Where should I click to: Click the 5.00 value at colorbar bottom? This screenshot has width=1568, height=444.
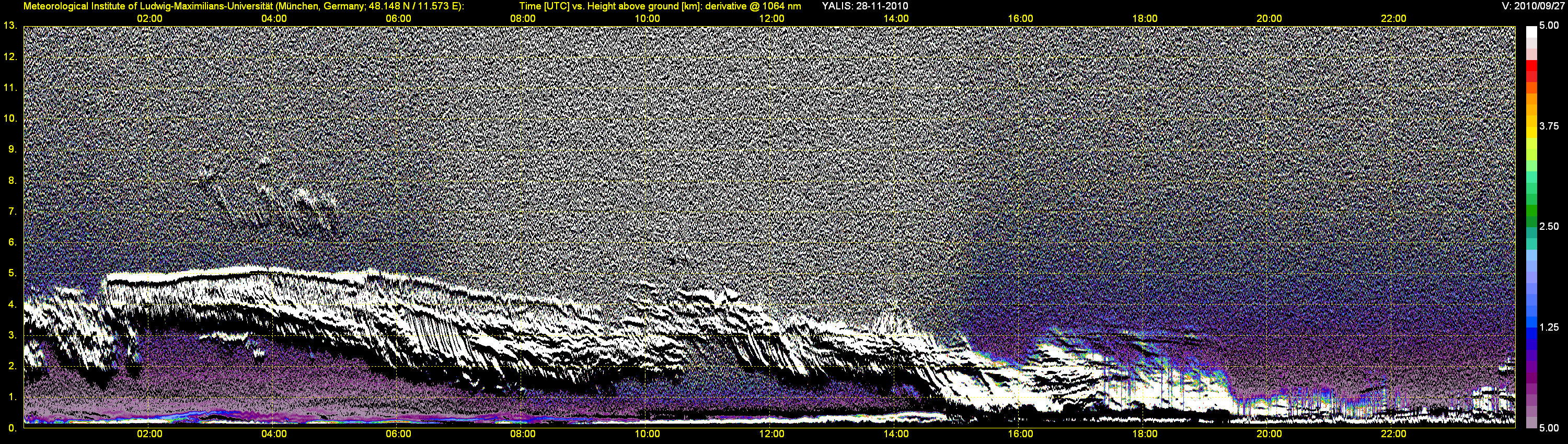tap(1549, 428)
